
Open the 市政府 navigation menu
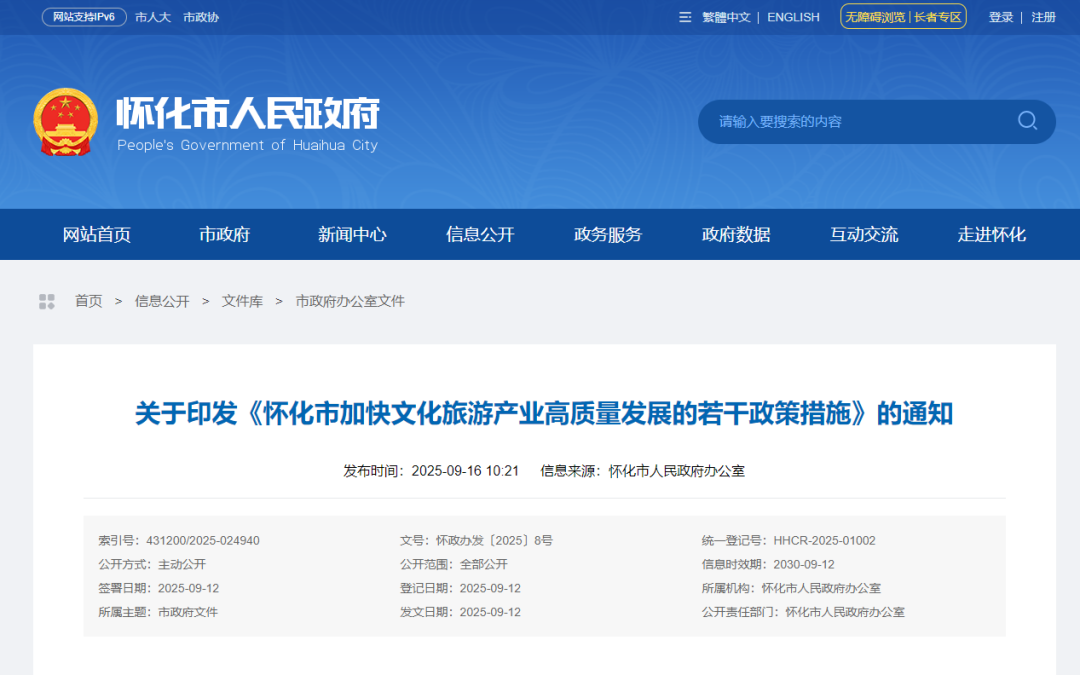point(224,235)
